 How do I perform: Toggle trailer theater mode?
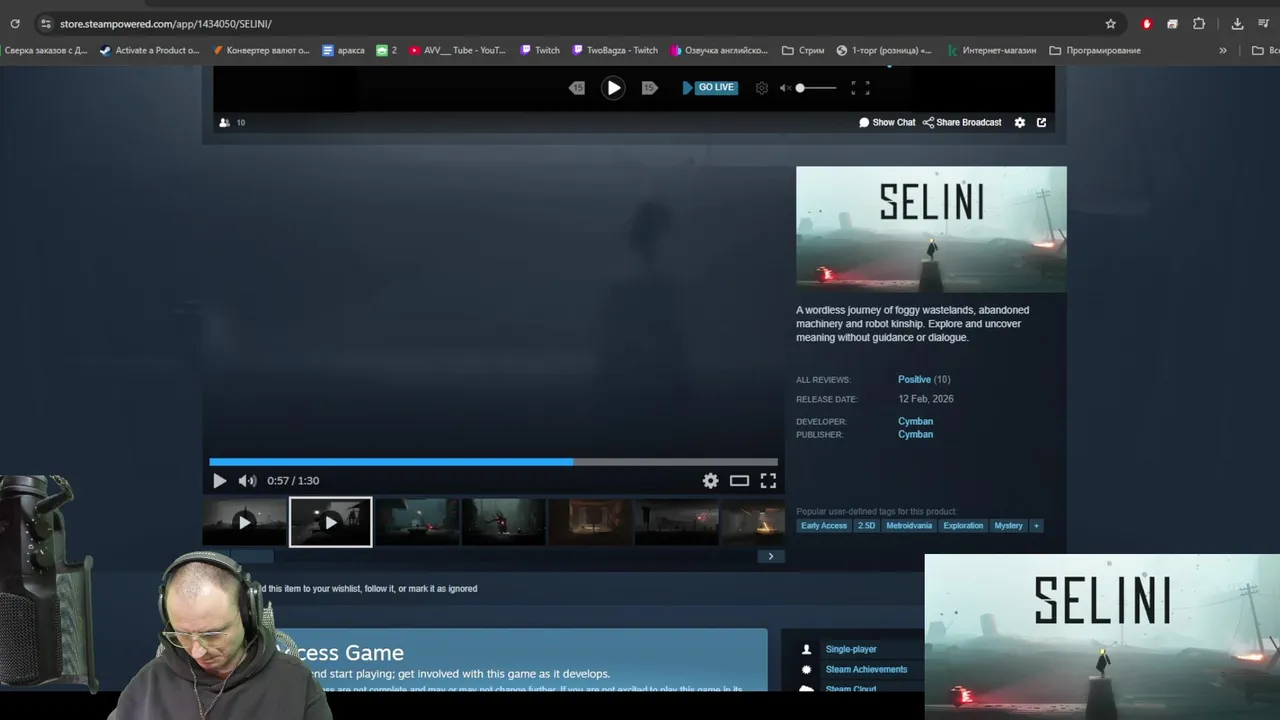739,481
